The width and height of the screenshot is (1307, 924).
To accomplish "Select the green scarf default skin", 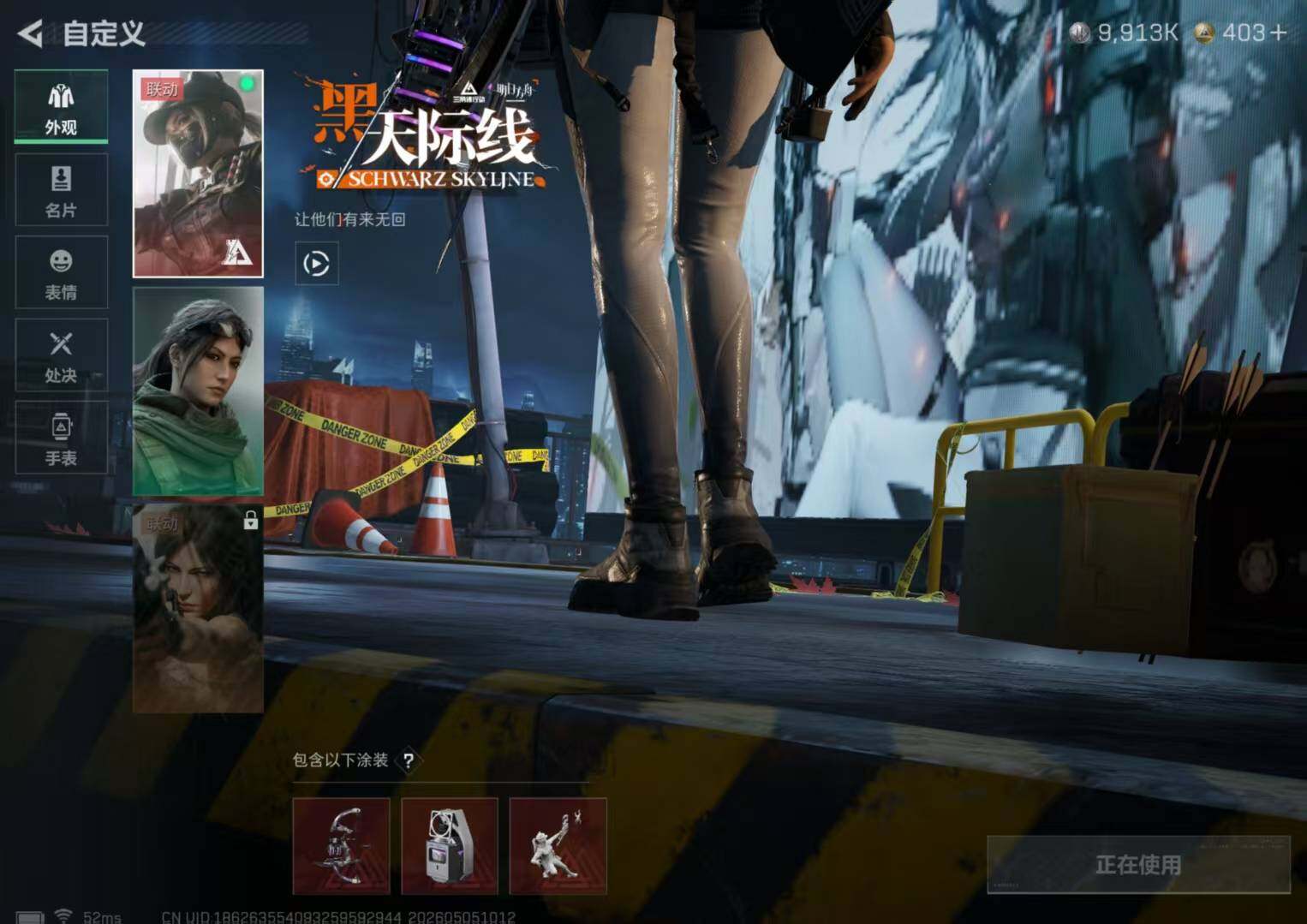I will click(x=198, y=391).
